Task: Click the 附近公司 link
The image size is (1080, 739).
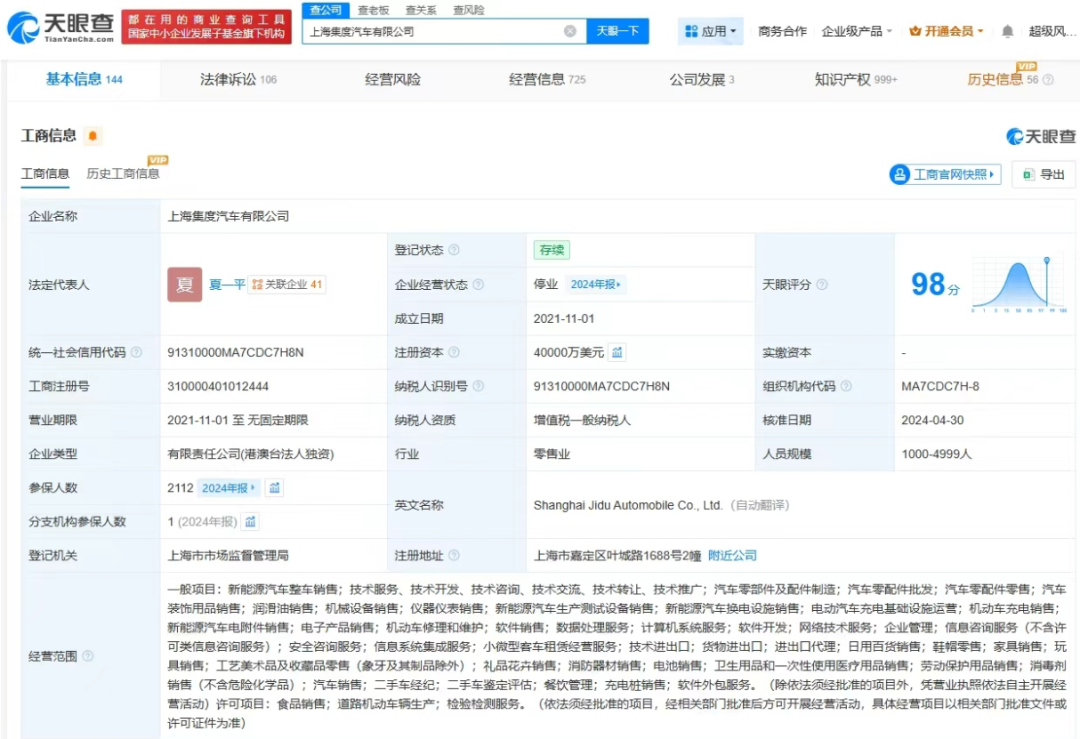Action: coord(732,555)
